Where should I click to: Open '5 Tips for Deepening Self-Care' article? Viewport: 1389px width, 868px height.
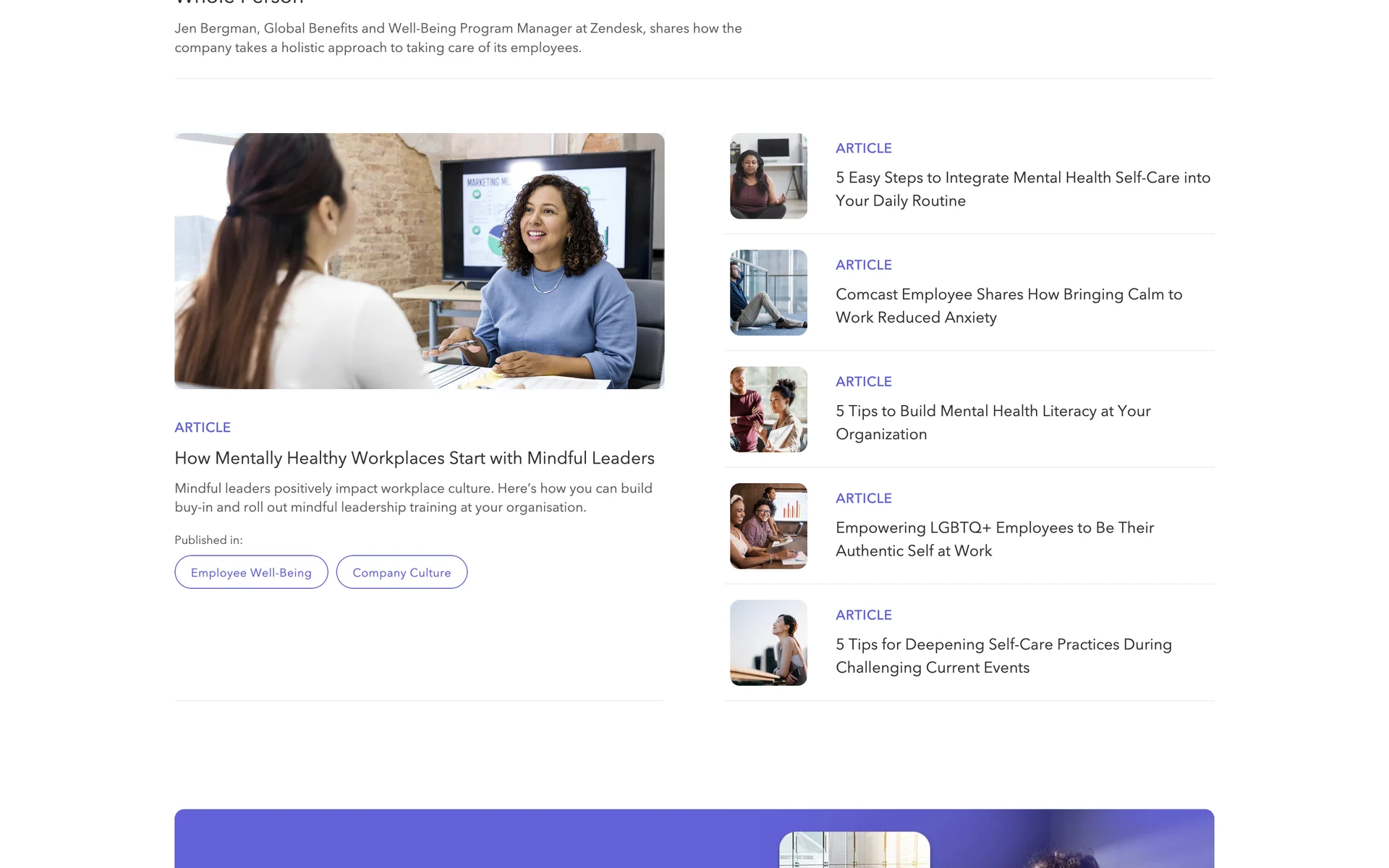tap(1003, 655)
